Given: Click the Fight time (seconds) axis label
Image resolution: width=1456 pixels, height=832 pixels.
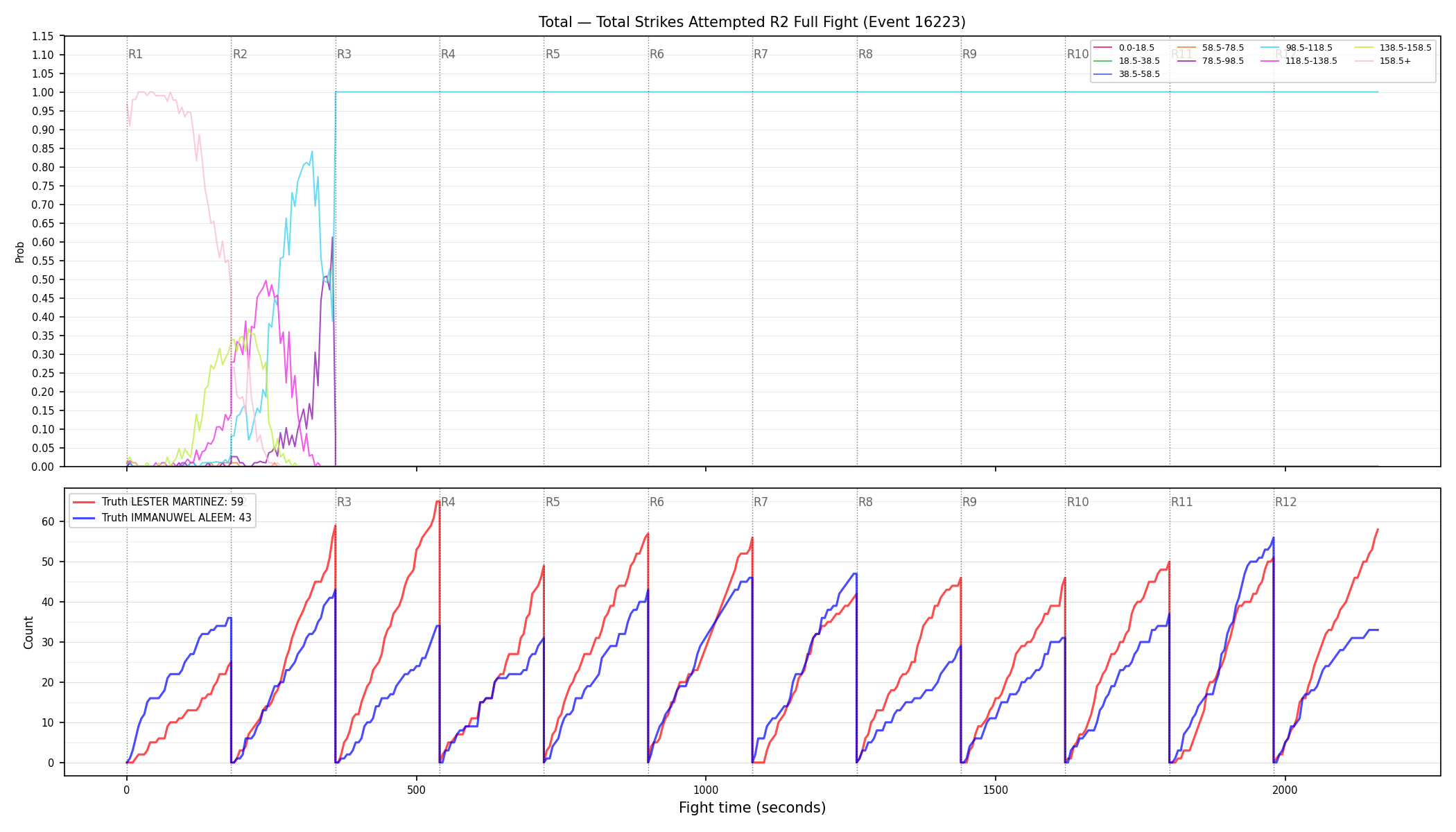Looking at the screenshot, I should (752, 808).
